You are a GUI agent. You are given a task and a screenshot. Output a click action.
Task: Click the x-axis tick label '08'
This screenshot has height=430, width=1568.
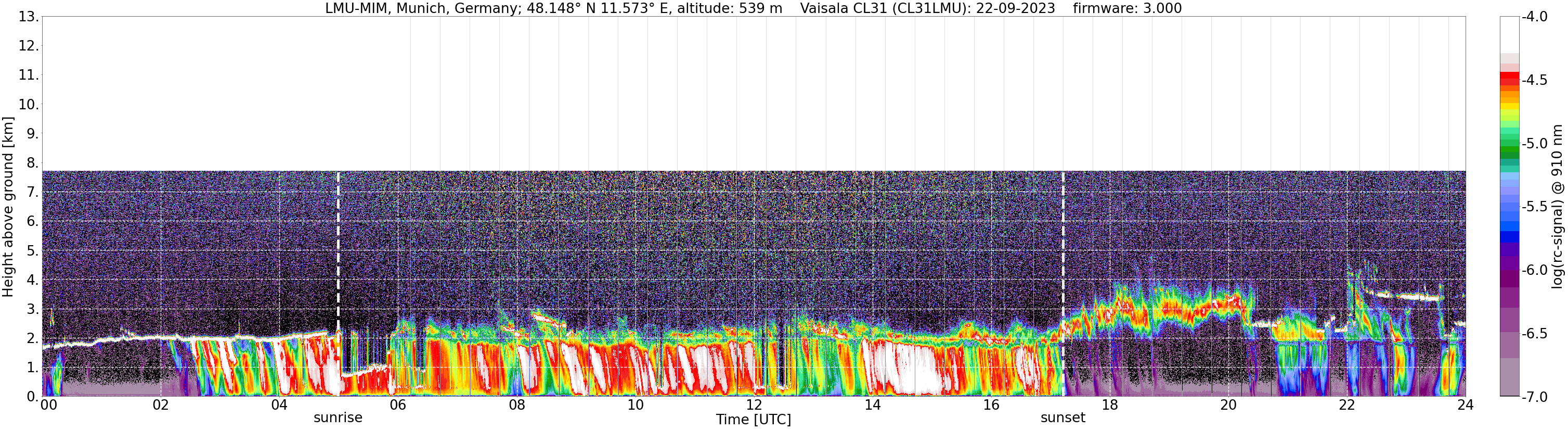point(517,405)
